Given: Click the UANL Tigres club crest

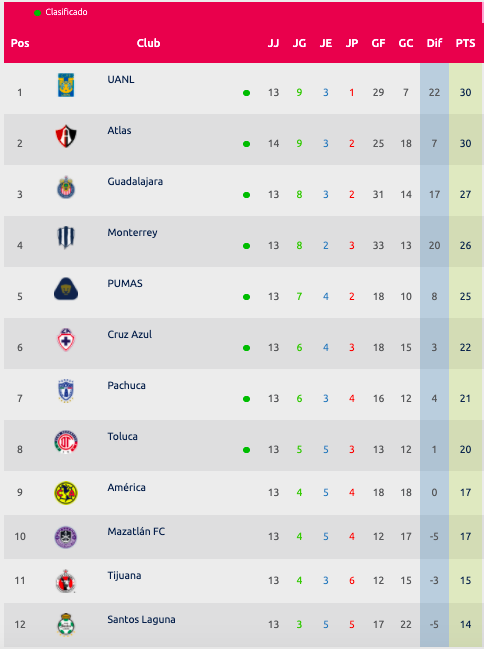Looking at the screenshot, I should click(x=66, y=85).
